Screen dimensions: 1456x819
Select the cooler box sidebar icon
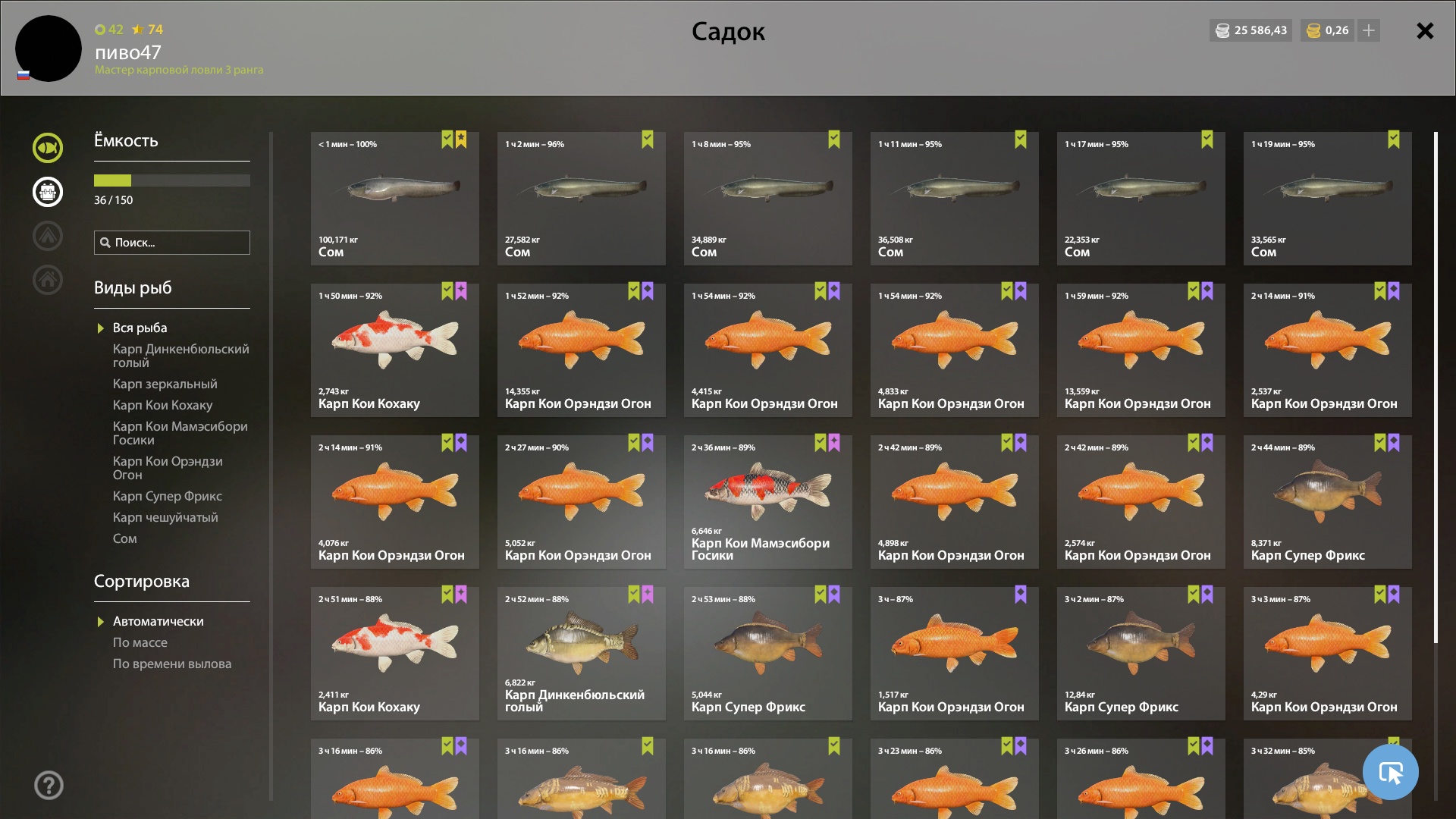pos(48,192)
